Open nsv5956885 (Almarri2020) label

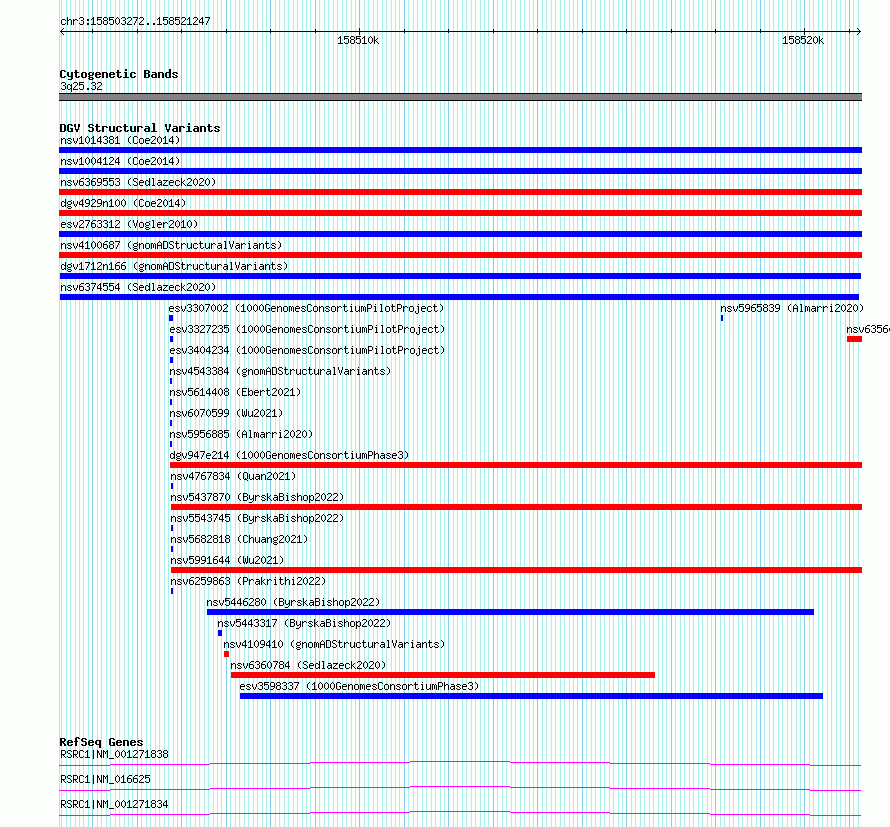pos(241,434)
